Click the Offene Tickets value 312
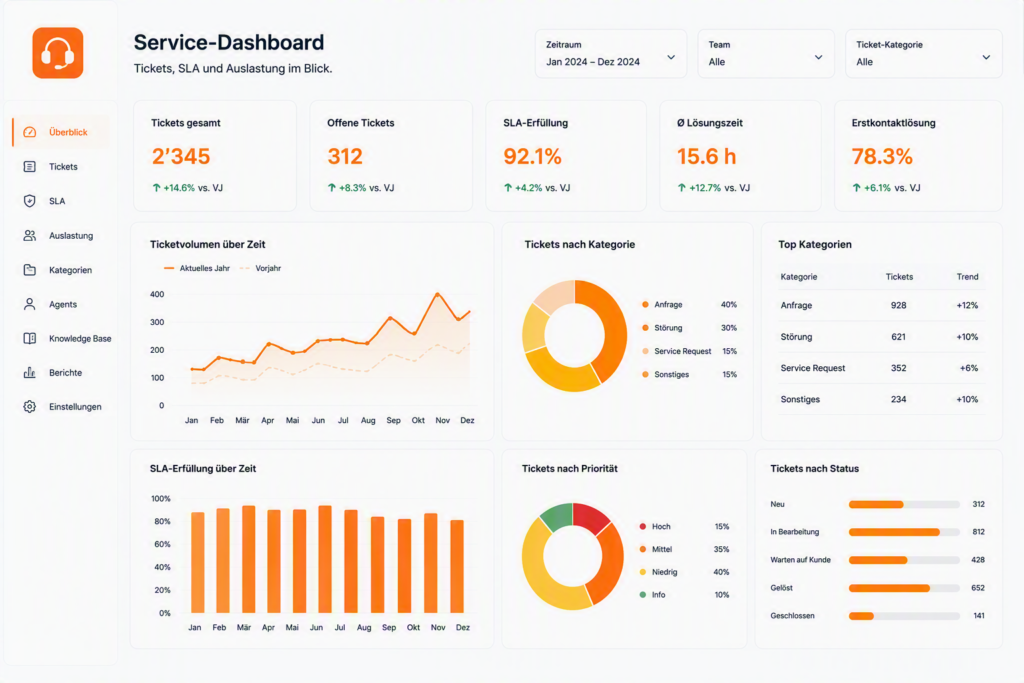This screenshot has width=1024, height=683. tap(345, 157)
